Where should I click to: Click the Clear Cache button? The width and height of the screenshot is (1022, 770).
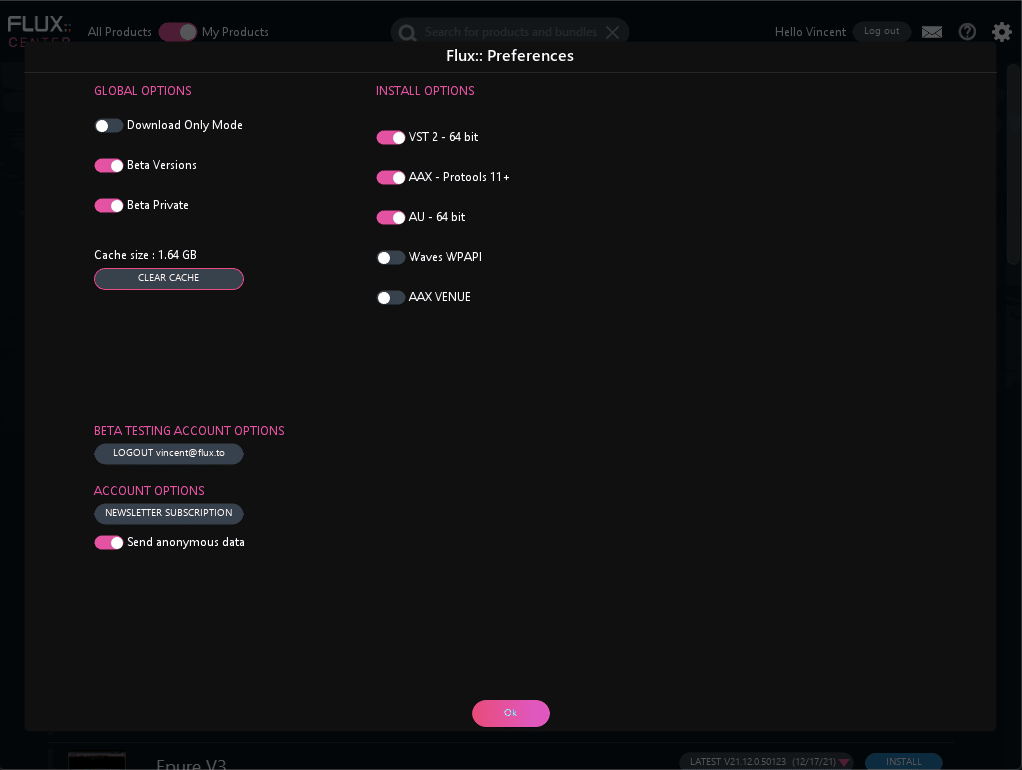(x=169, y=279)
